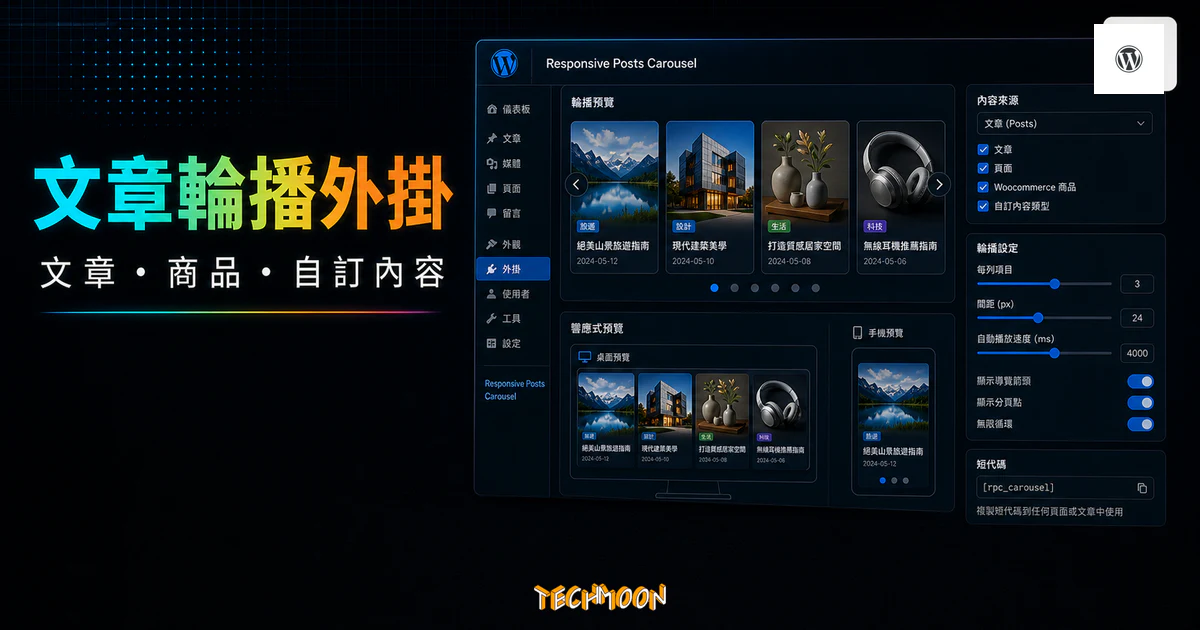Open the 無線耳機推薦指南 carousel card
This screenshot has width=1200, height=630.
coord(901,197)
